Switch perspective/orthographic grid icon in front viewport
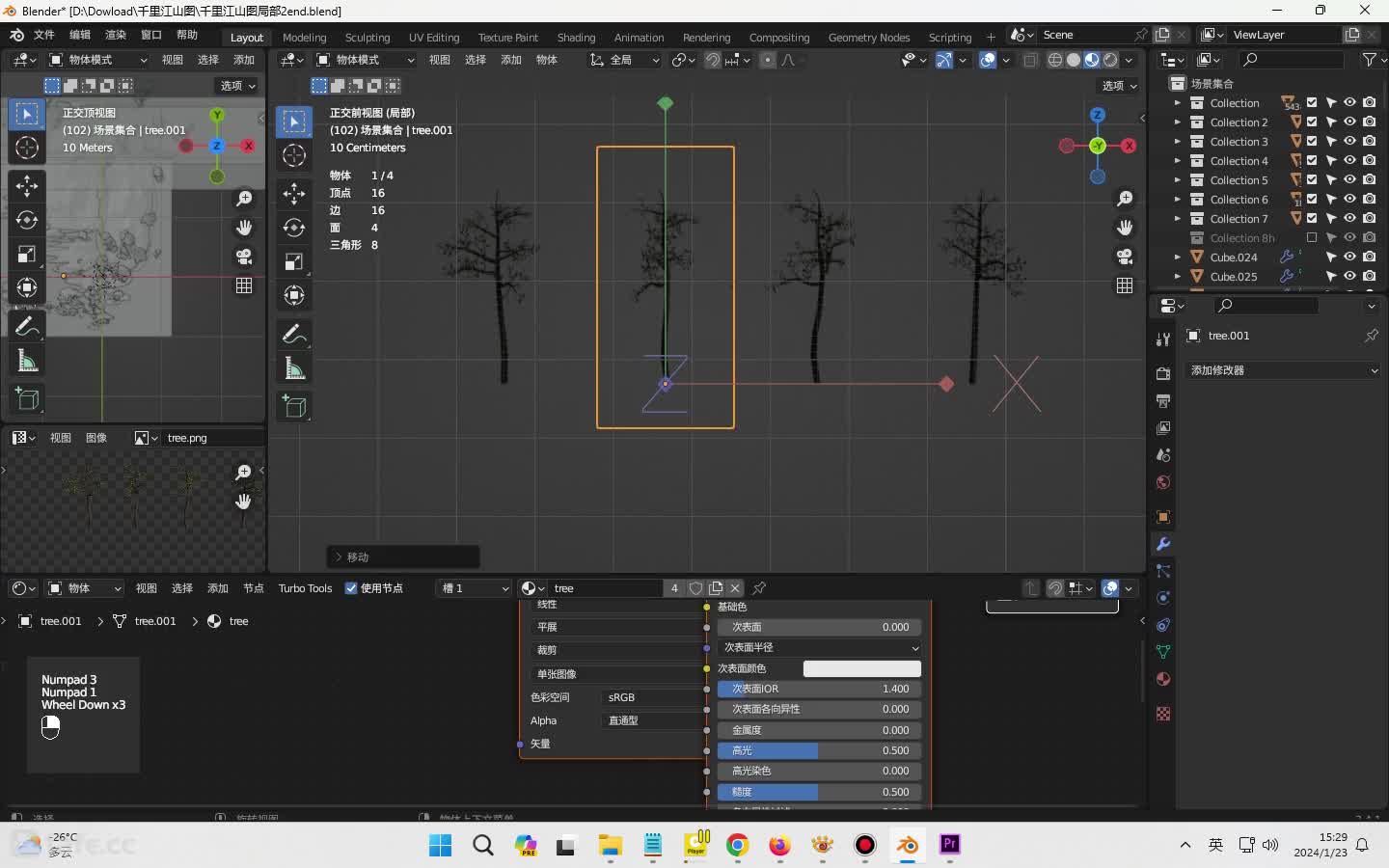The width and height of the screenshot is (1389, 868). coord(1125,285)
